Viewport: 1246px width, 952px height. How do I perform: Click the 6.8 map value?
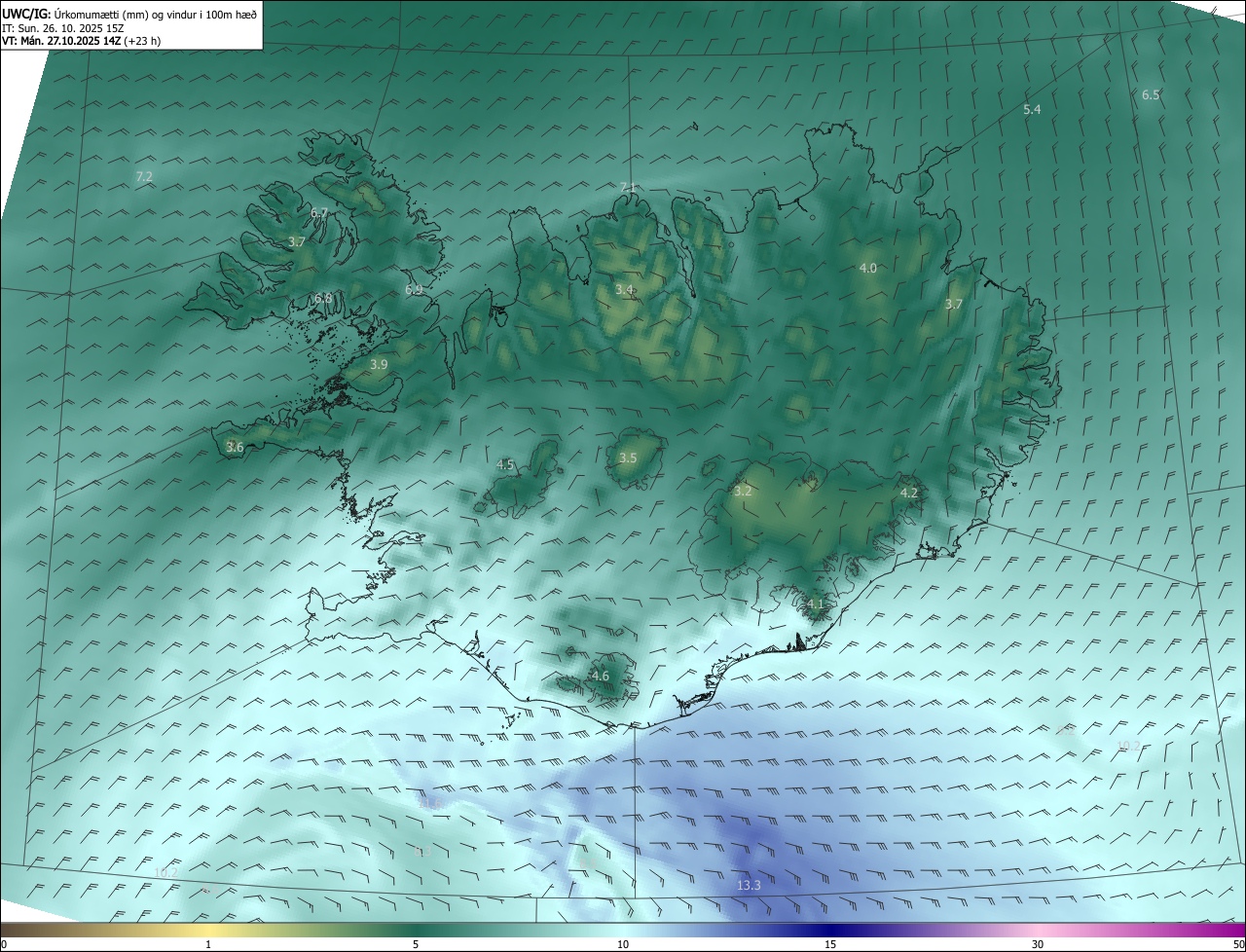tap(322, 298)
